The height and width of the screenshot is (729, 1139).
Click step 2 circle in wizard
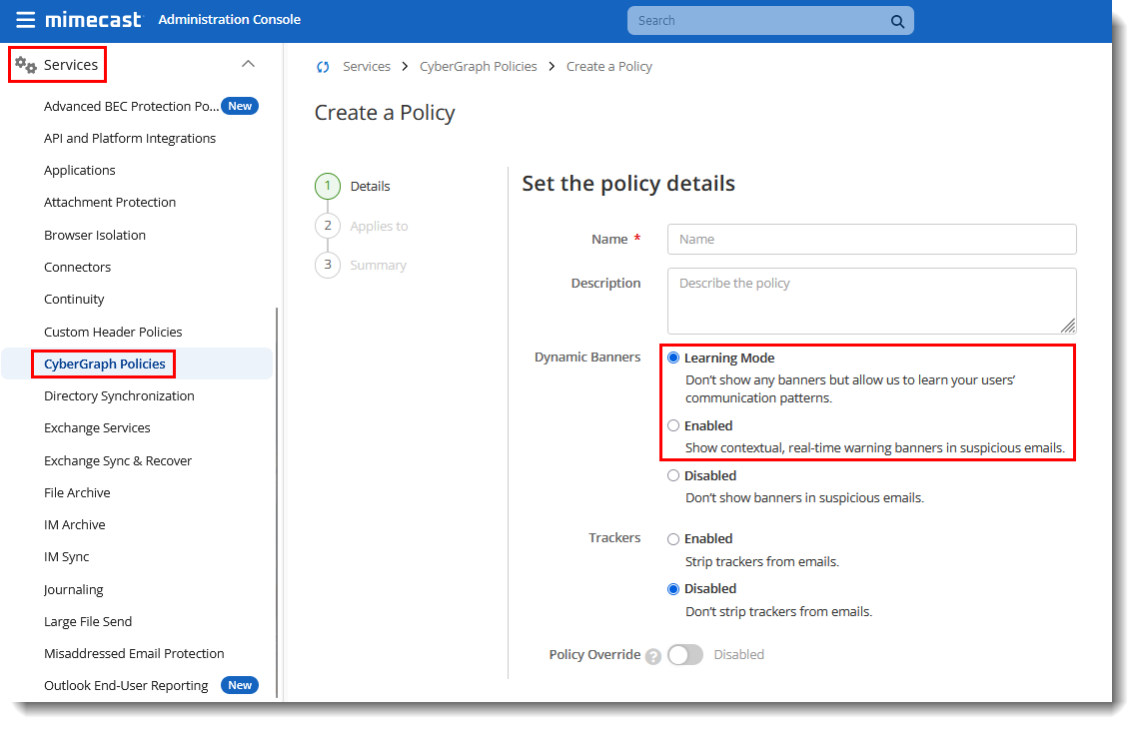[x=328, y=226]
